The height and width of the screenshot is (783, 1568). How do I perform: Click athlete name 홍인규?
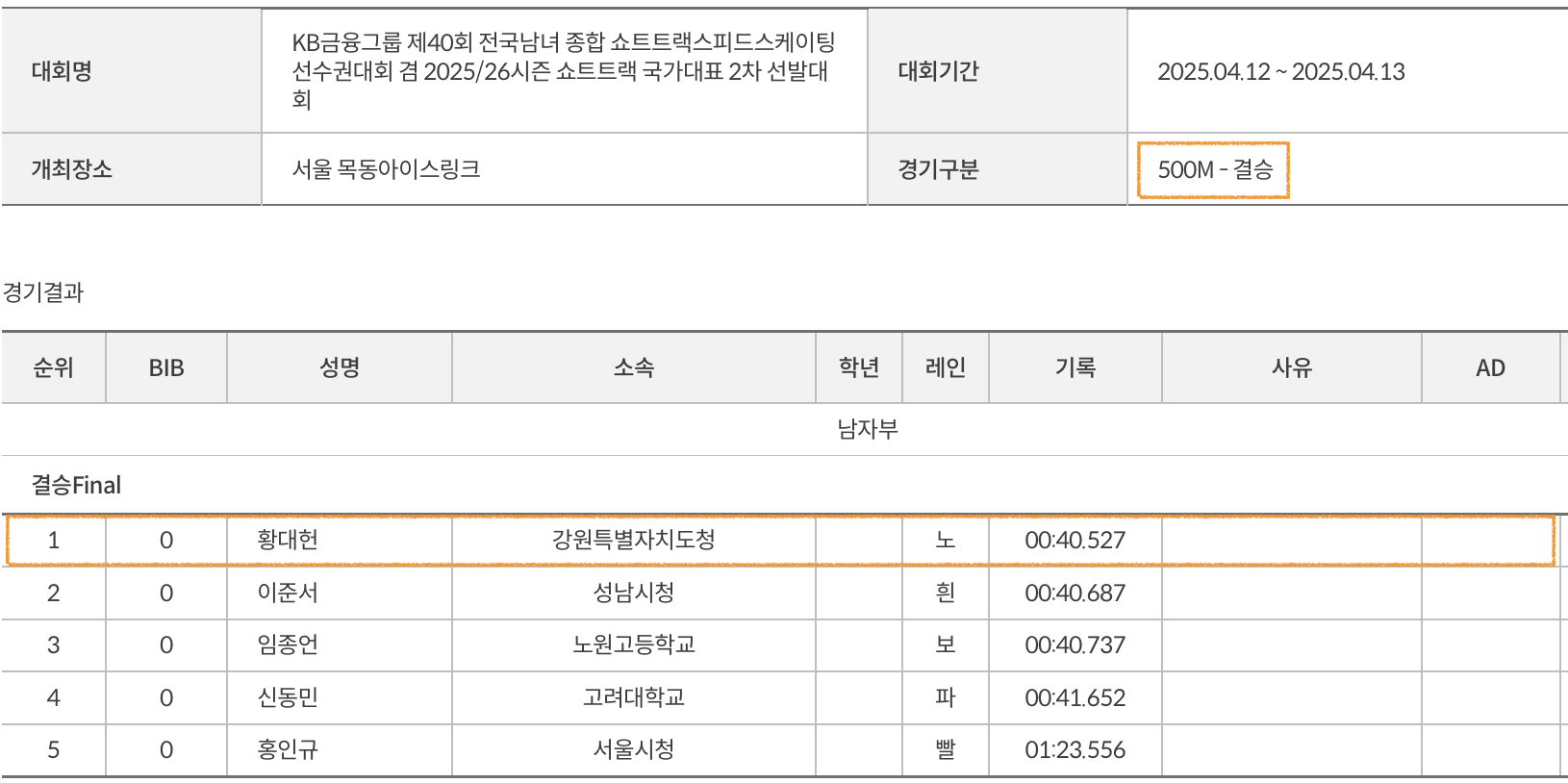[288, 750]
